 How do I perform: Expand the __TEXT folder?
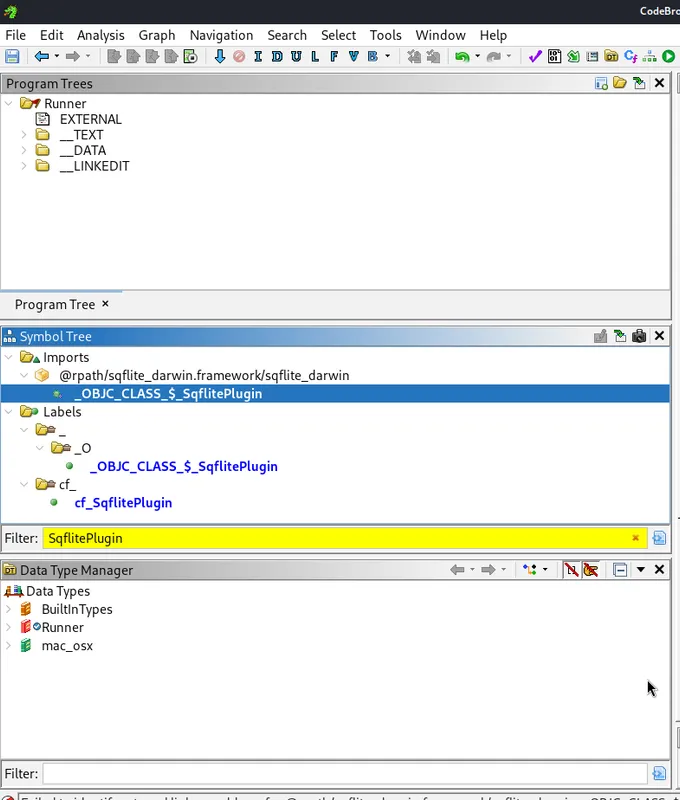tap(23, 135)
